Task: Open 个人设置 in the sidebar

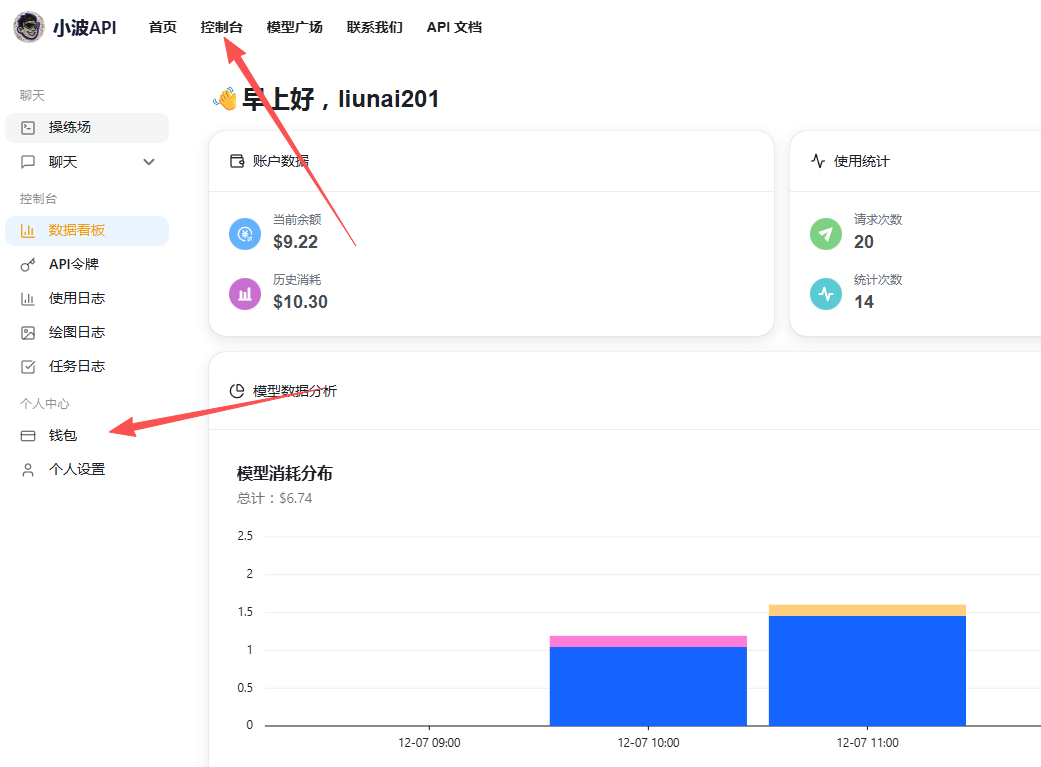Action: [76, 470]
